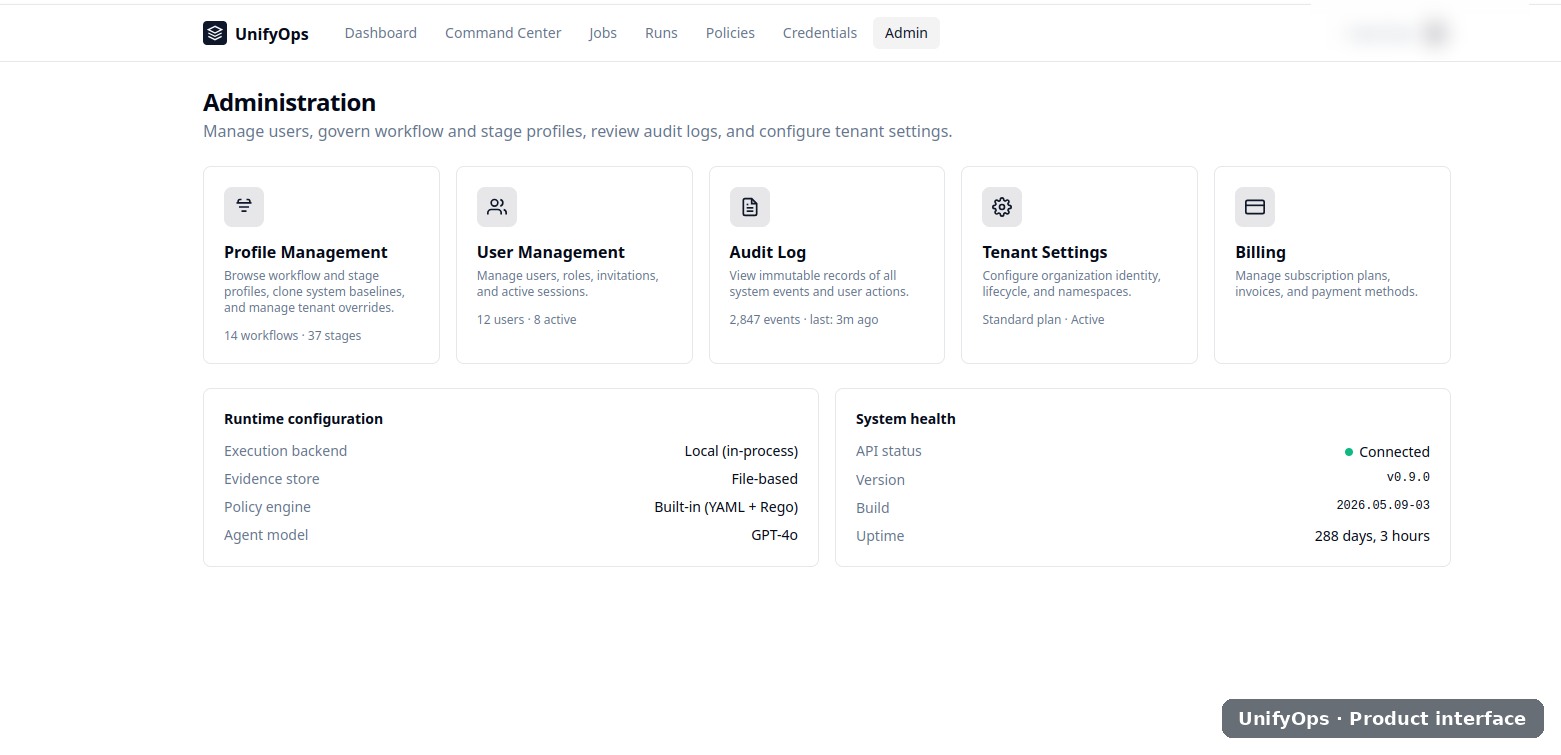Click the 'System health' panel heading
Viewport: 1561px width, 755px height.
[x=906, y=419]
